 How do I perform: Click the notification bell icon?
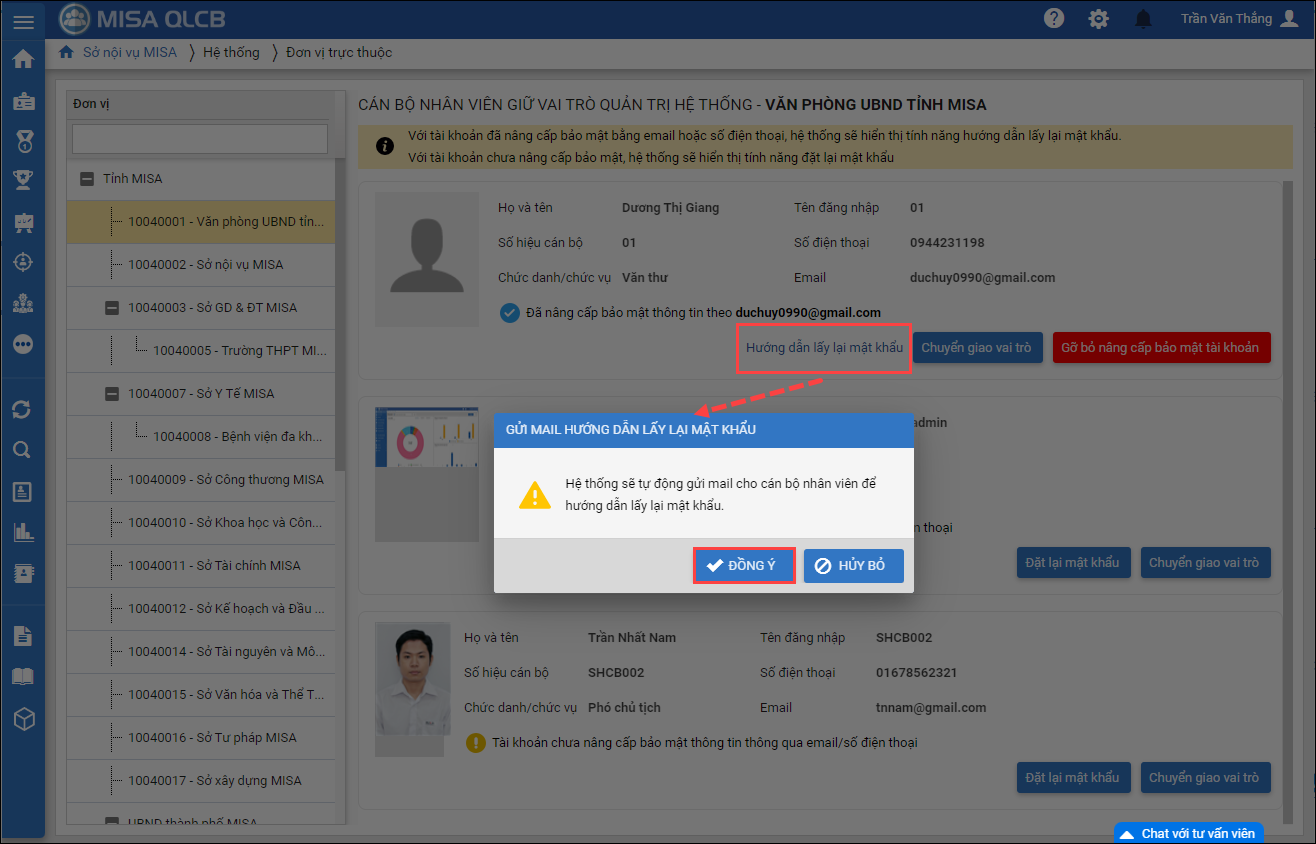point(1143,19)
